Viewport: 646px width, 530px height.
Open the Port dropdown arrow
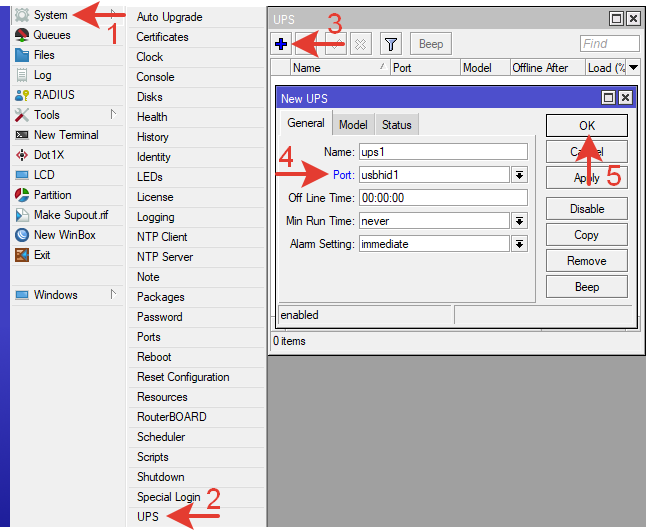pyautogui.click(x=520, y=175)
